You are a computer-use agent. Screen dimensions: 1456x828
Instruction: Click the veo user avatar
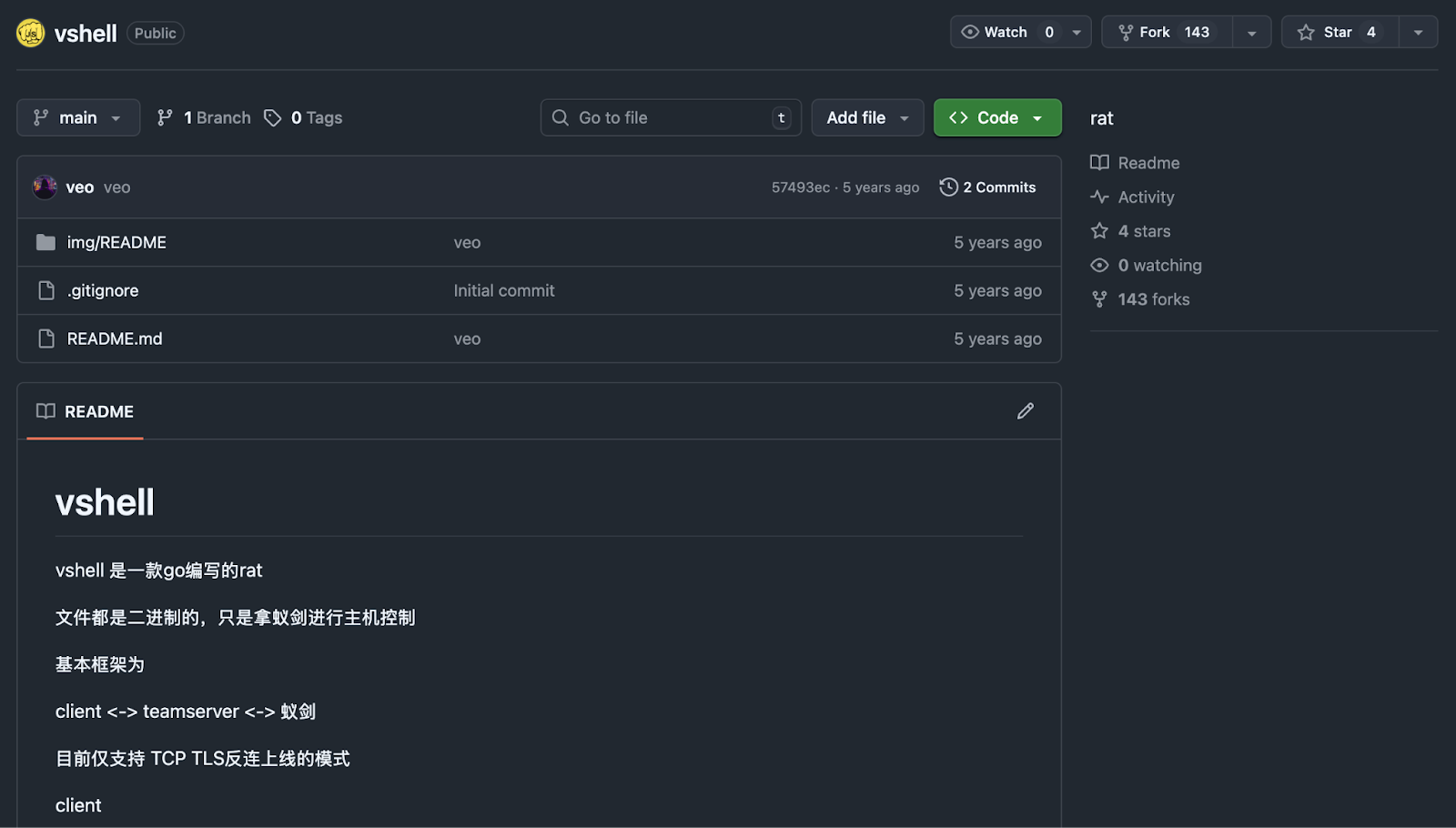tap(45, 187)
